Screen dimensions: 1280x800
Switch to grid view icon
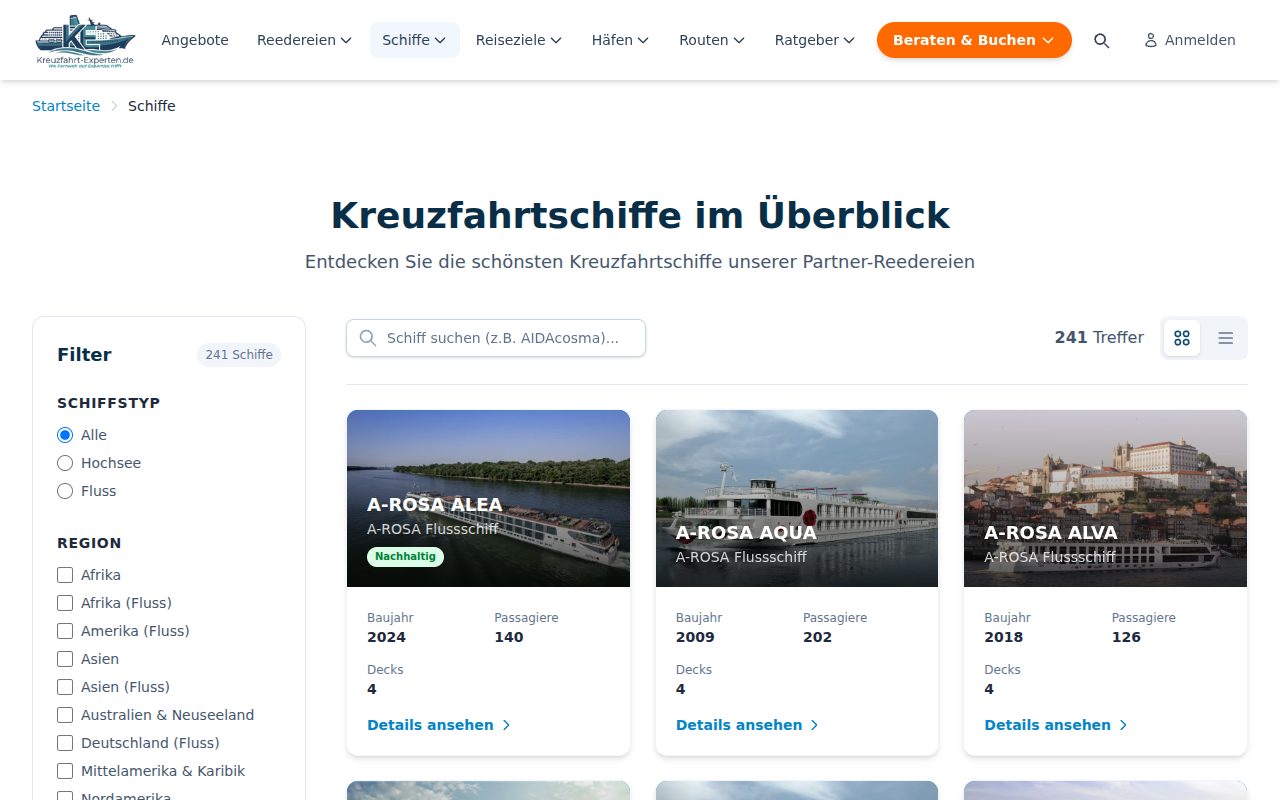(1182, 338)
